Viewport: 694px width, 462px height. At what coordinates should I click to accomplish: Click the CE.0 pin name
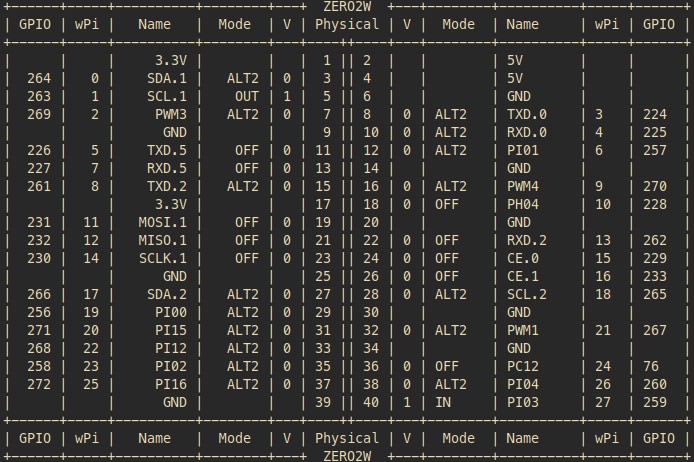(x=523, y=258)
